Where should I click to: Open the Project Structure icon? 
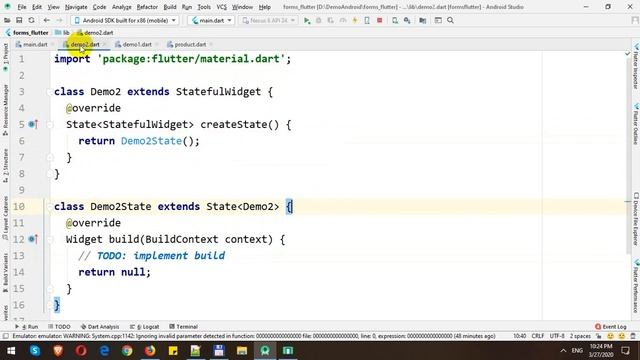[x=422, y=20]
